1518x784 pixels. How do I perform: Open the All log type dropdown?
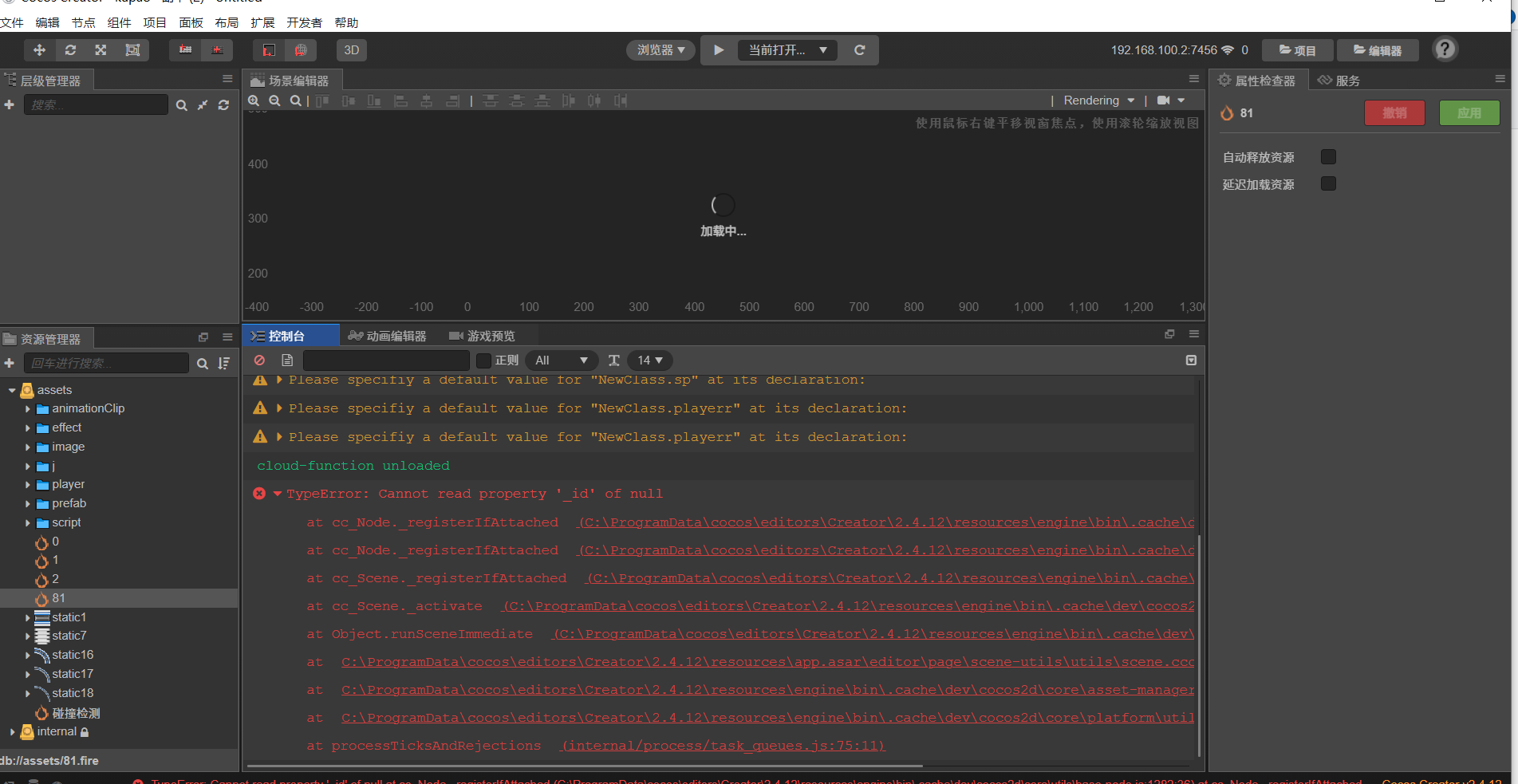point(562,360)
